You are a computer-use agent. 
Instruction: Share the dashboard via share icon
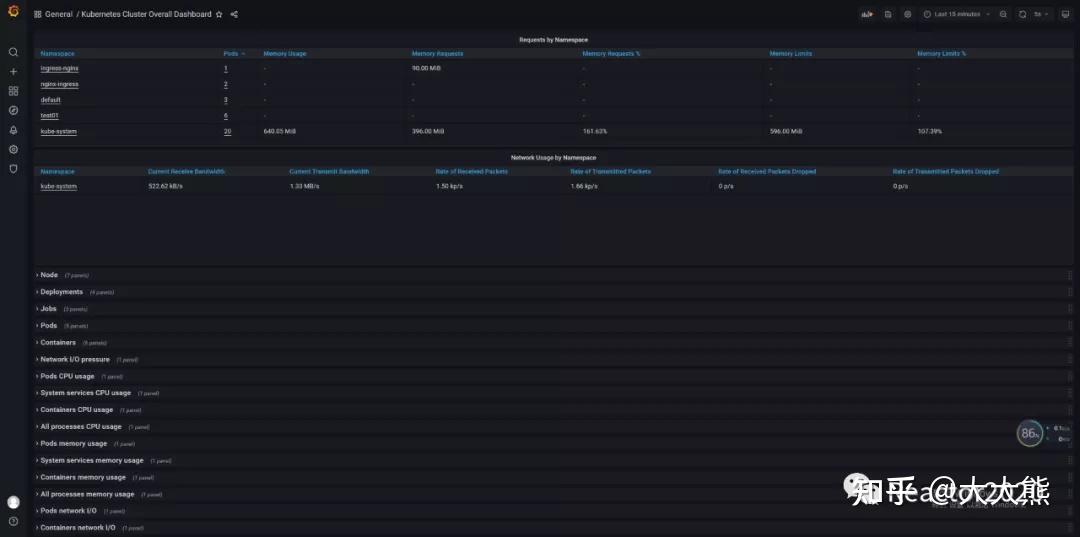[x=234, y=14]
